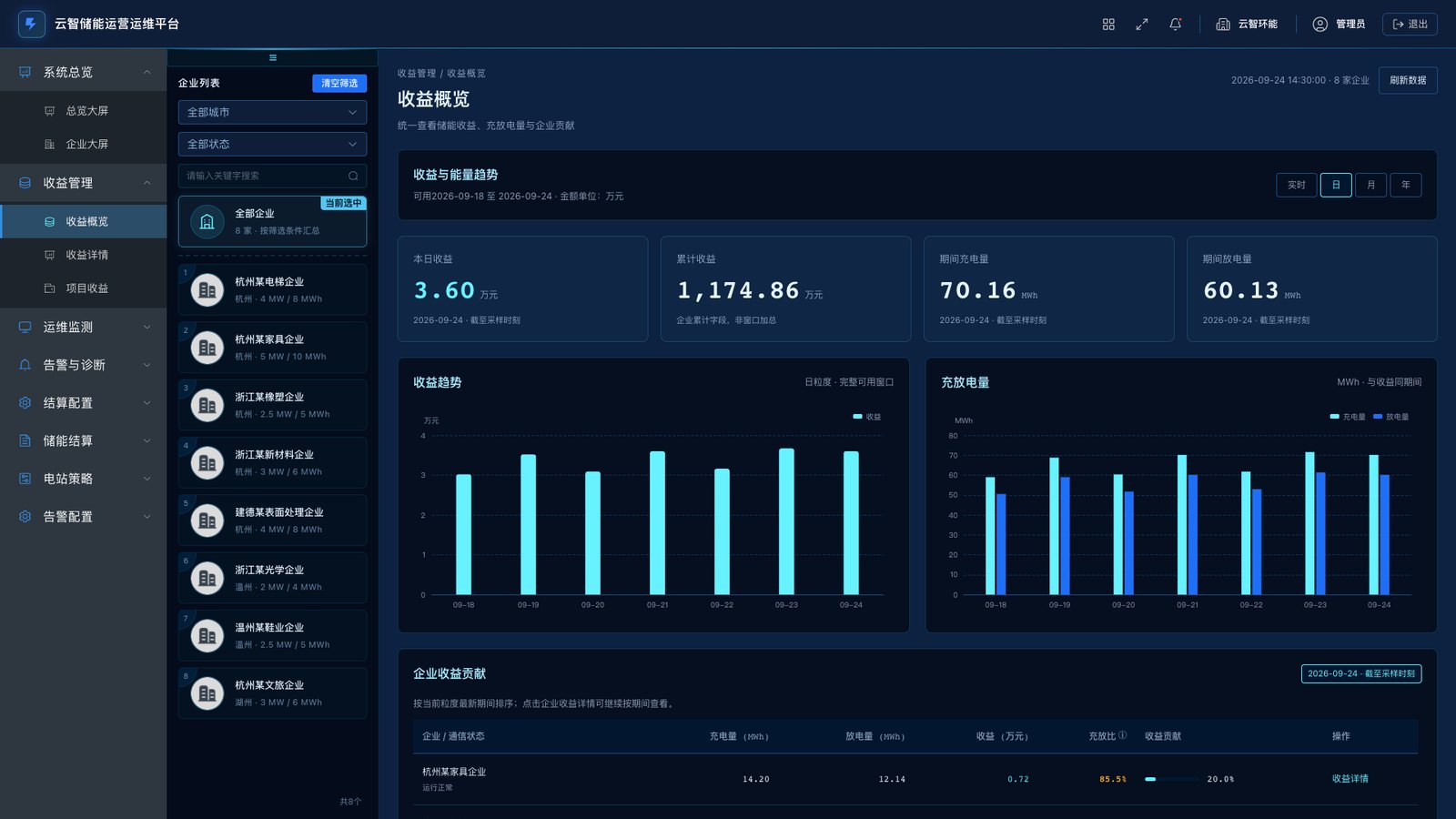Focus the 请输入关键字搜索 input field
This screenshot has width=1456, height=819.
pos(273,176)
